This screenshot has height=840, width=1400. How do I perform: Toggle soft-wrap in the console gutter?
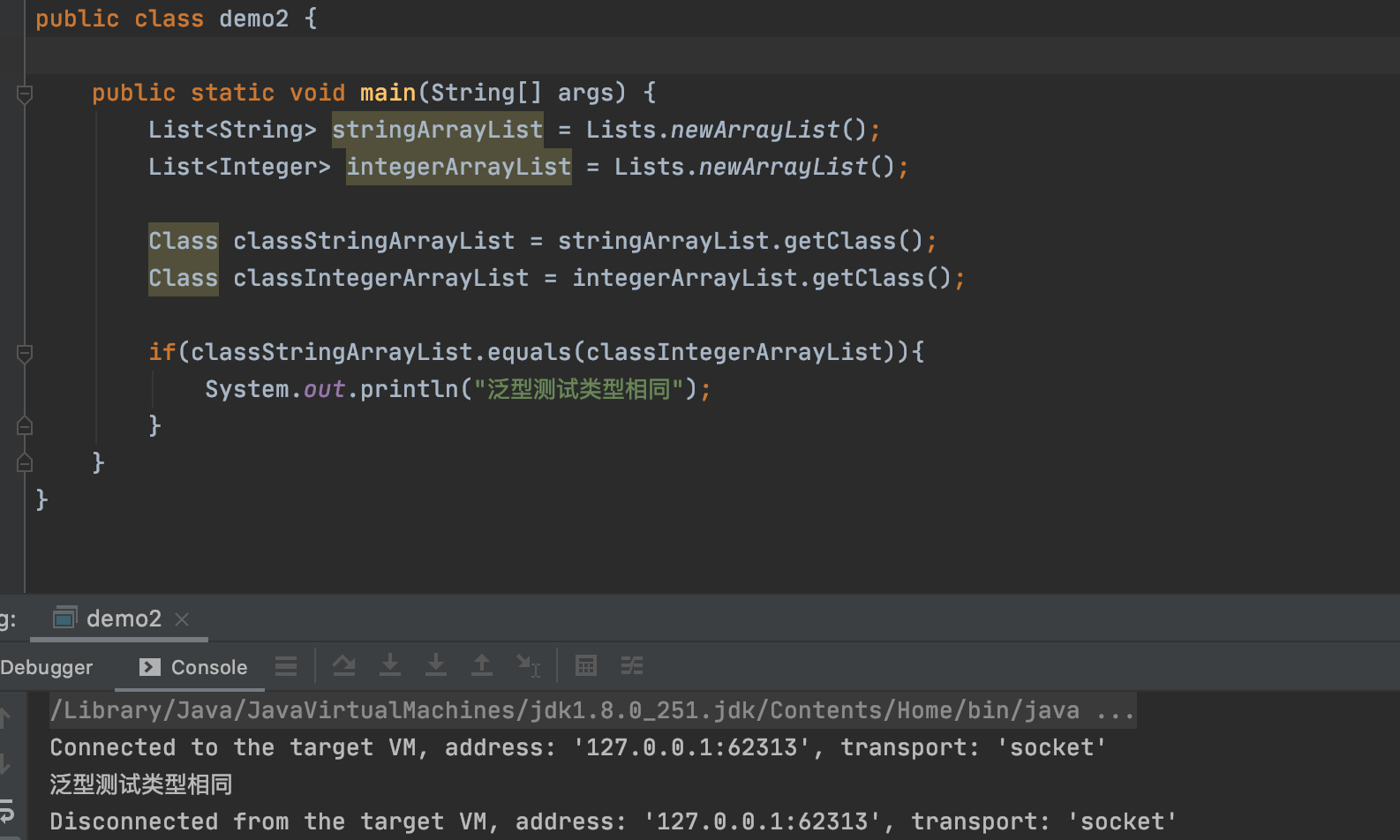click(x=6, y=810)
